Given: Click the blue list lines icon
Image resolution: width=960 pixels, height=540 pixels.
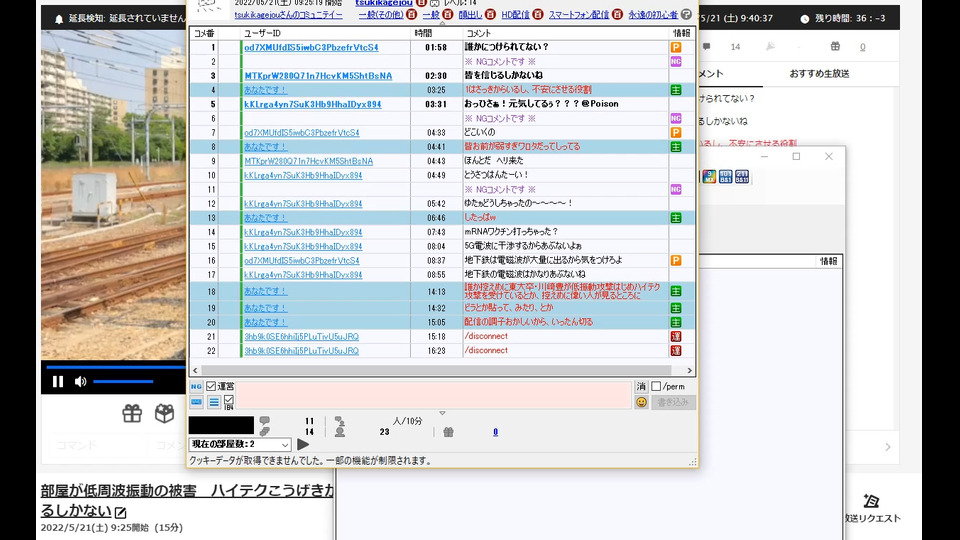Looking at the screenshot, I should [213, 402].
